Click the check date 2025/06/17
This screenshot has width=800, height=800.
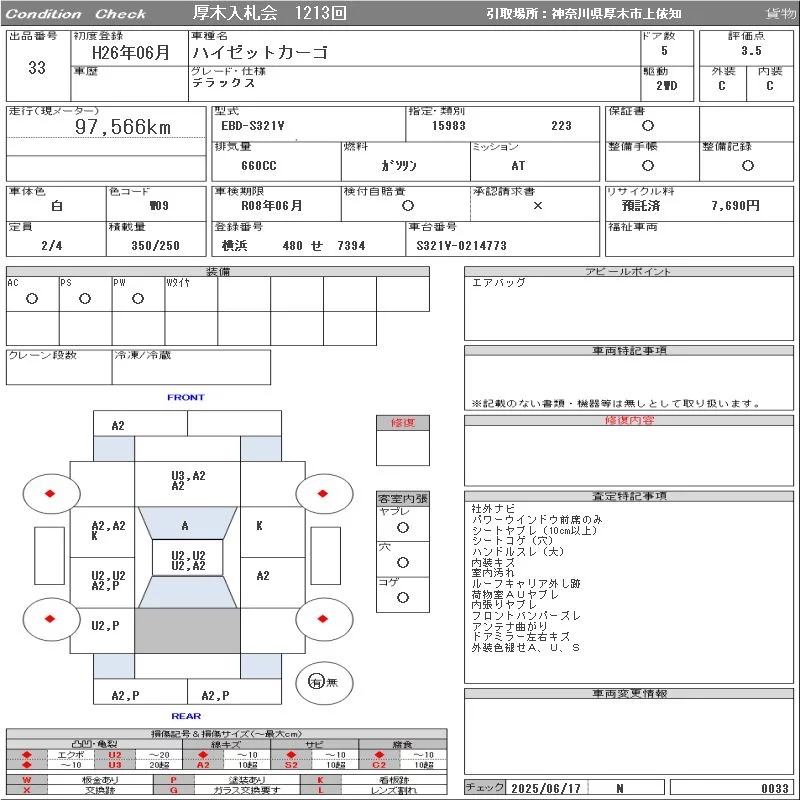pyautogui.click(x=546, y=788)
